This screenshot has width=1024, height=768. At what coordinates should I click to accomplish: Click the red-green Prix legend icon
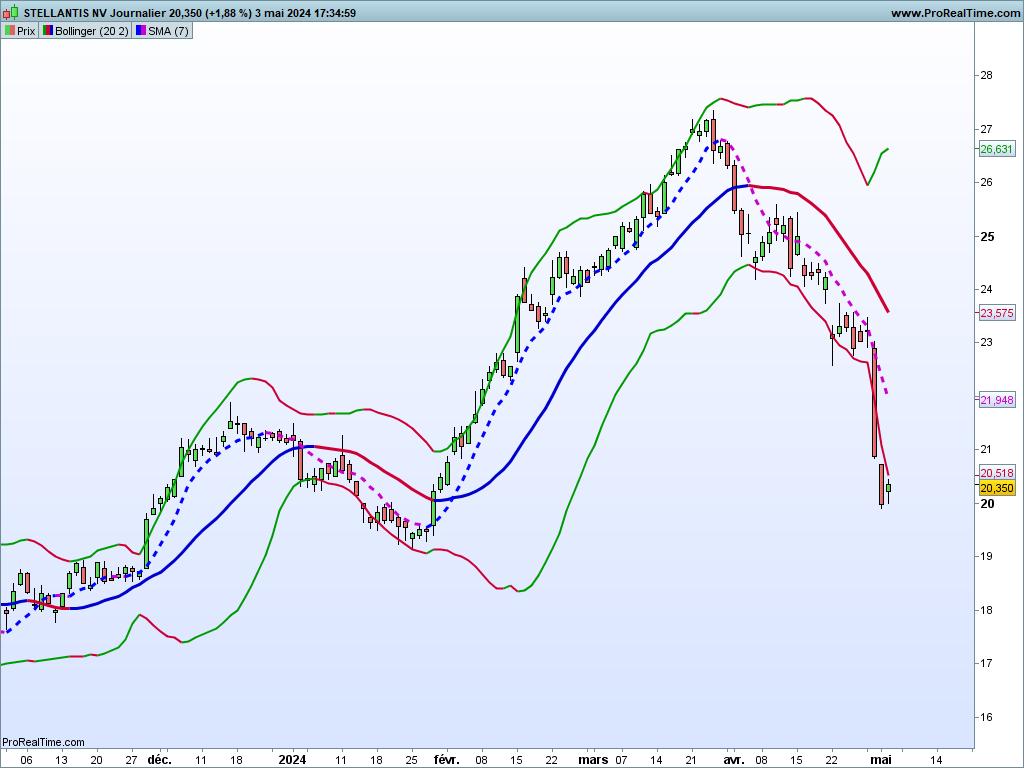tap(9, 31)
